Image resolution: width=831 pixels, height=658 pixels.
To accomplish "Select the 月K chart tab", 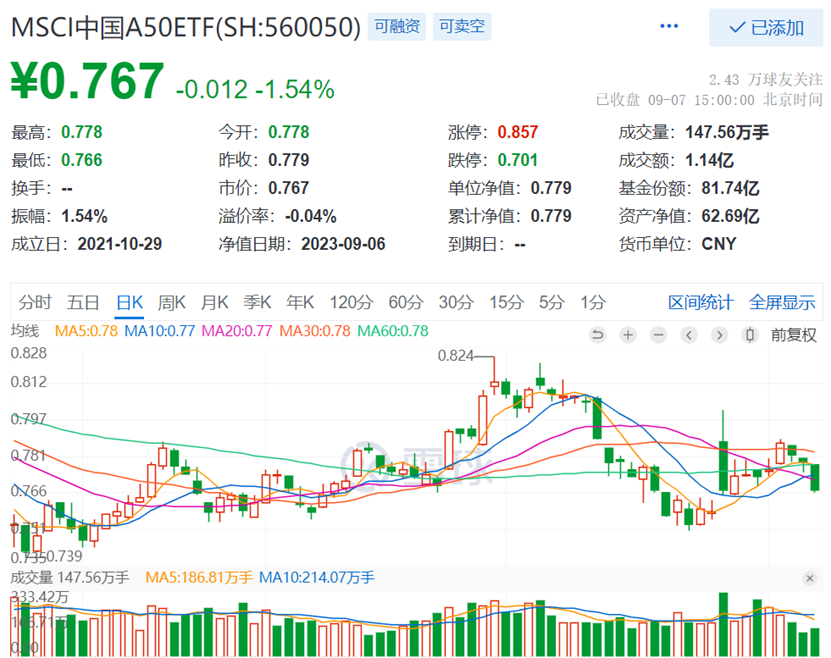I will click(214, 303).
